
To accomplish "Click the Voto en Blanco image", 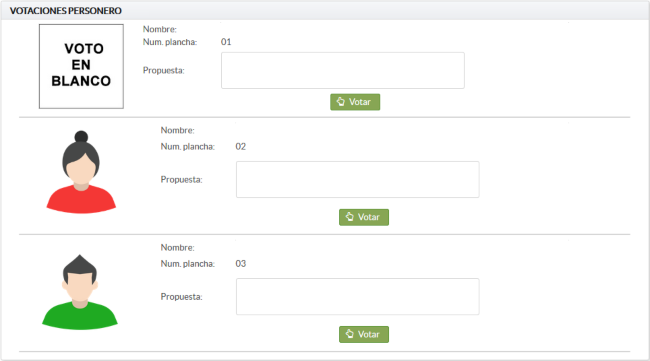I will pos(81,66).
